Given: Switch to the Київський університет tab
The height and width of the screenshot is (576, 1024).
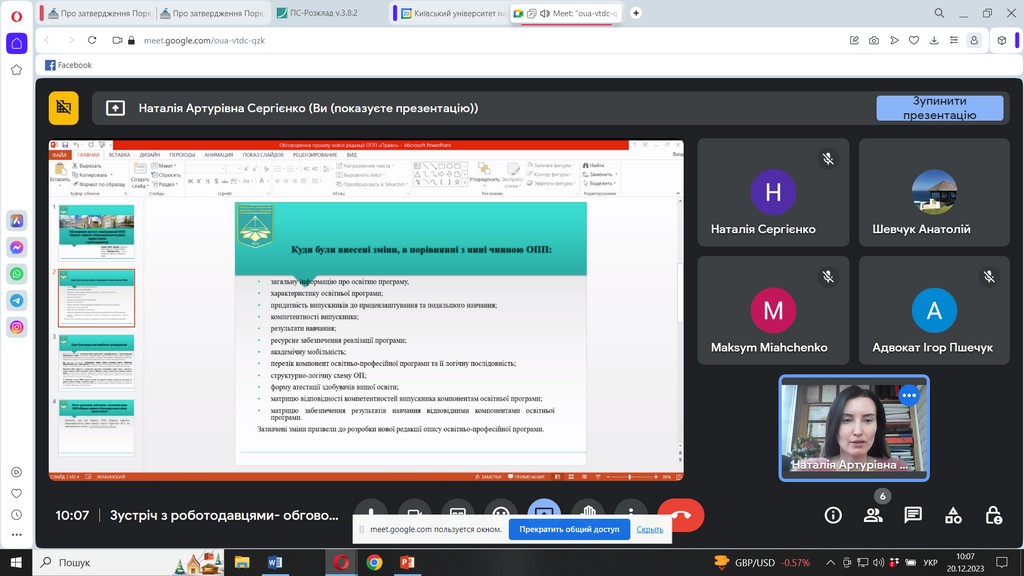Looking at the screenshot, I should click(452, 13).
